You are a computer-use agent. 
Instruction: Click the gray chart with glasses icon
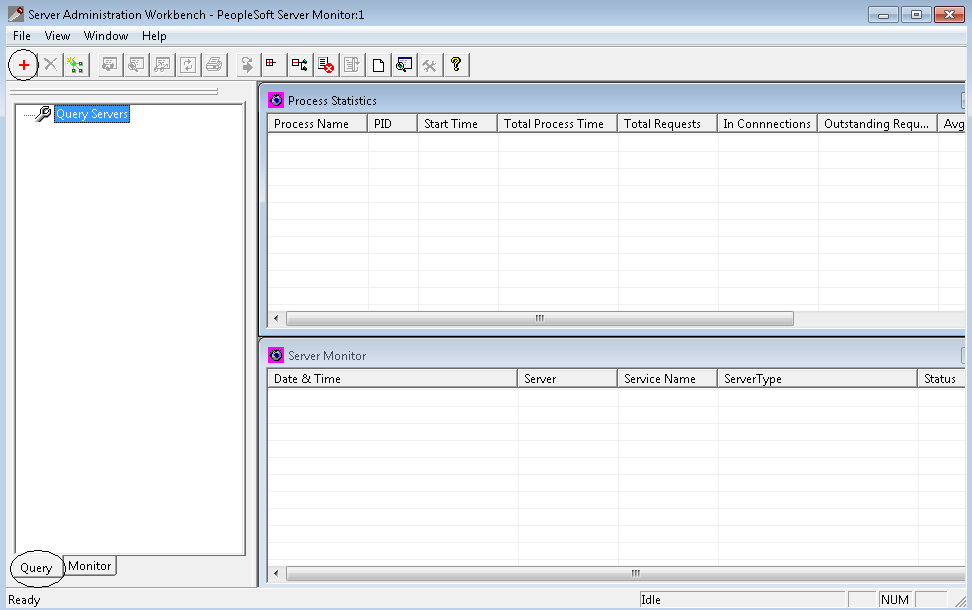(x=162, y=64)
